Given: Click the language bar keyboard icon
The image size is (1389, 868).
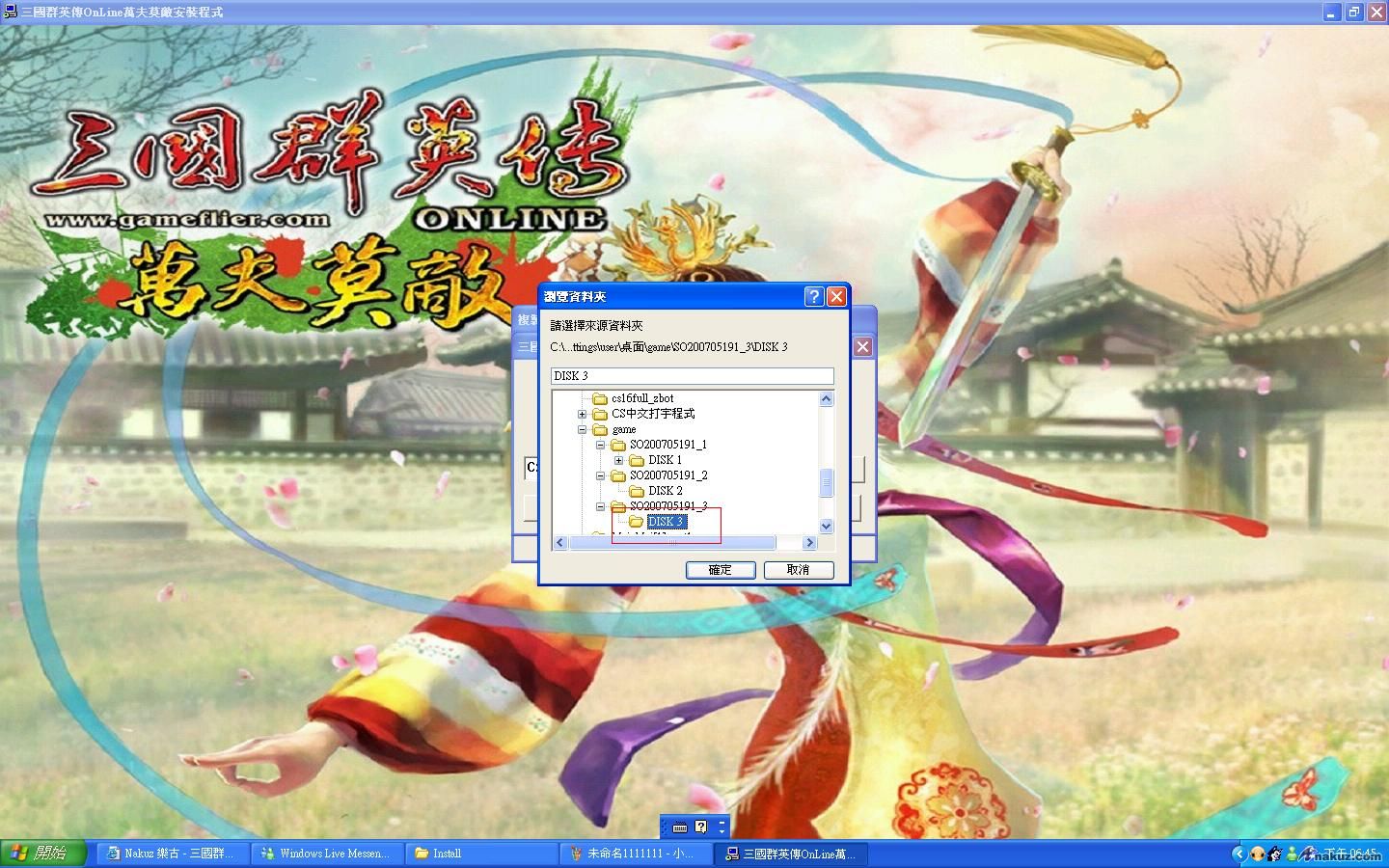Looking at the screenshot, I should (680, 827).
